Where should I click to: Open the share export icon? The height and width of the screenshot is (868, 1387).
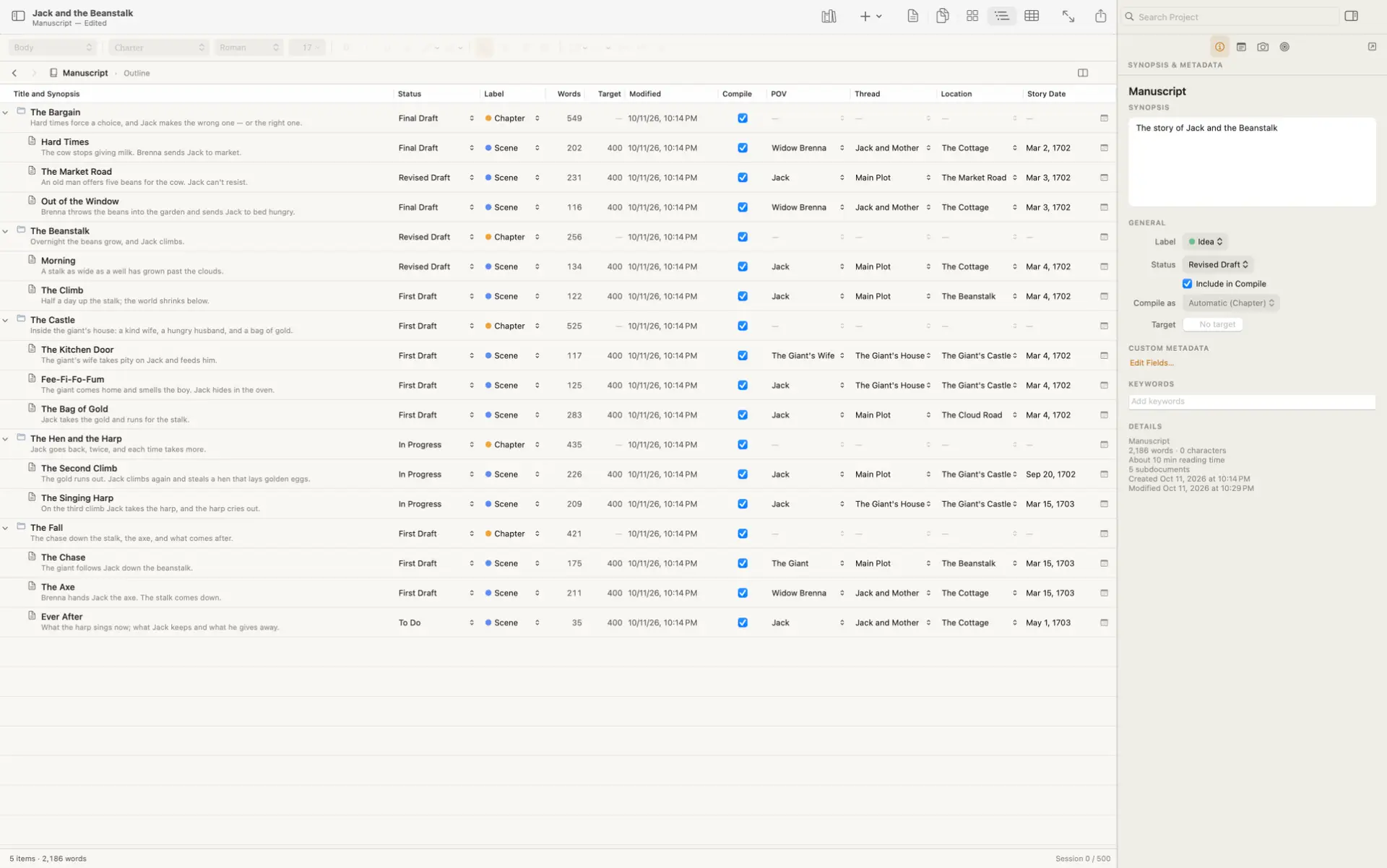(1100, 16)
